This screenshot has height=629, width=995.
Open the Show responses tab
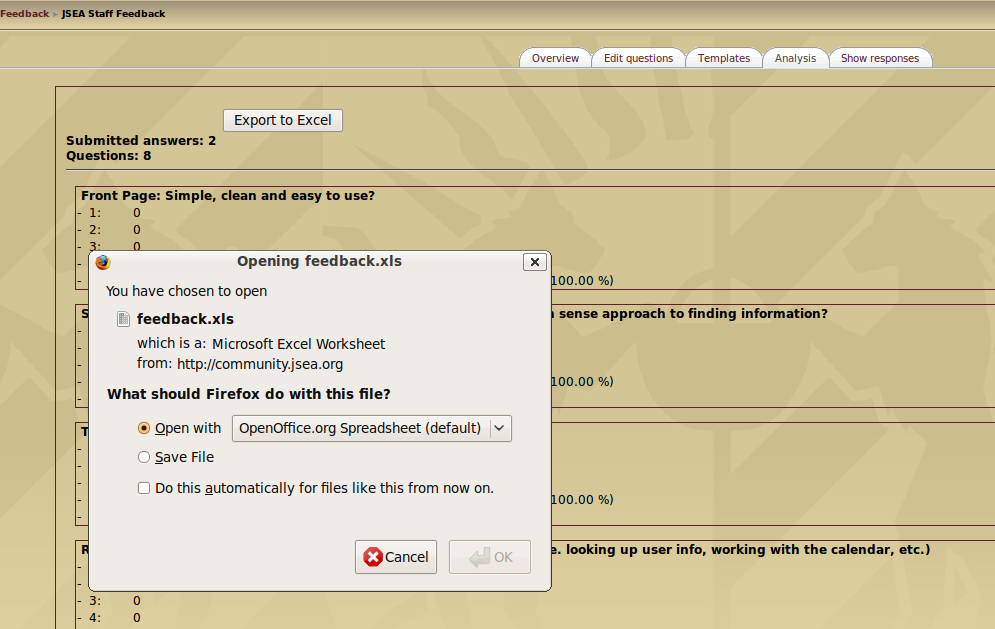pos(880,58)
